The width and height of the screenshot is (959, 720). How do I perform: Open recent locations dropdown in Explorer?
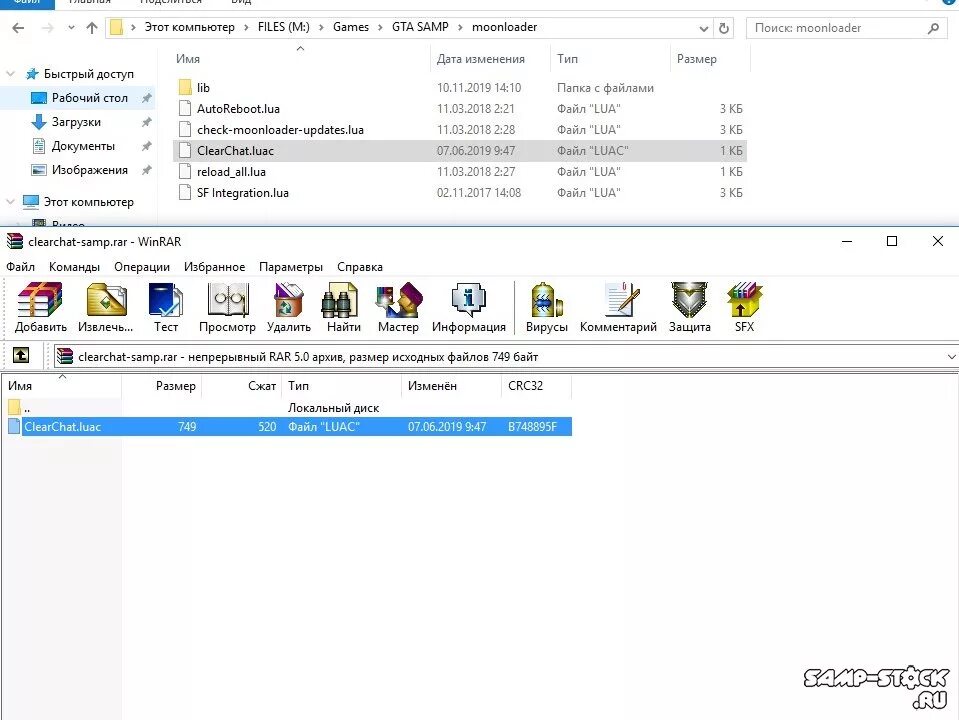tap(72, 28)
